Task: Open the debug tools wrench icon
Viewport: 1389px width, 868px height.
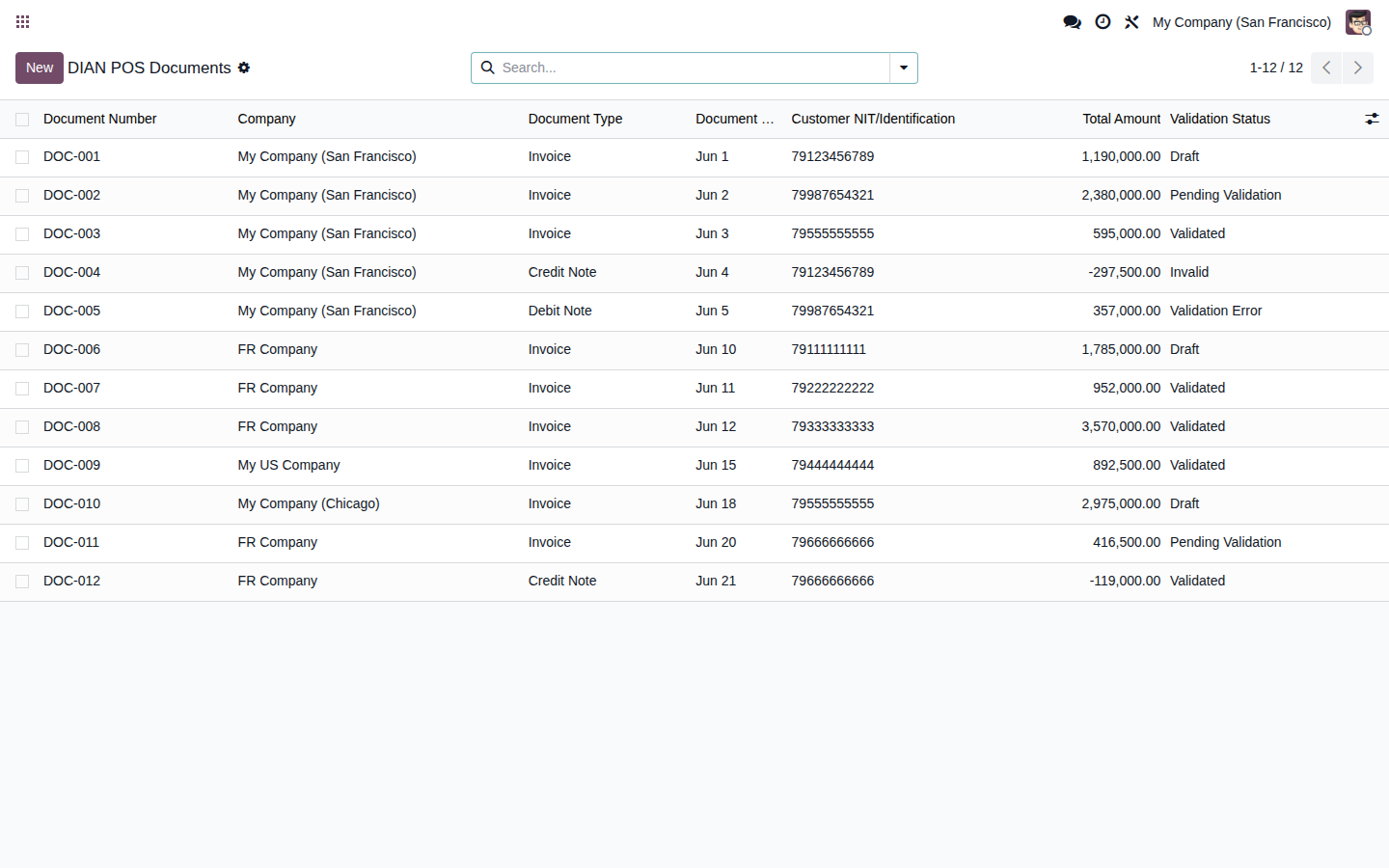Action: click(x=1131, y=21)
